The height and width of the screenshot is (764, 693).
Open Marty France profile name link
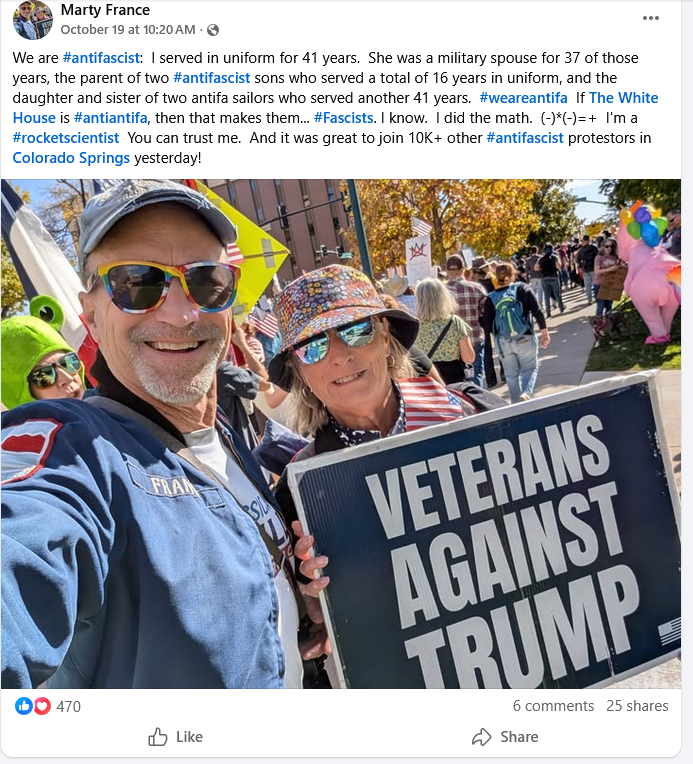105,10
